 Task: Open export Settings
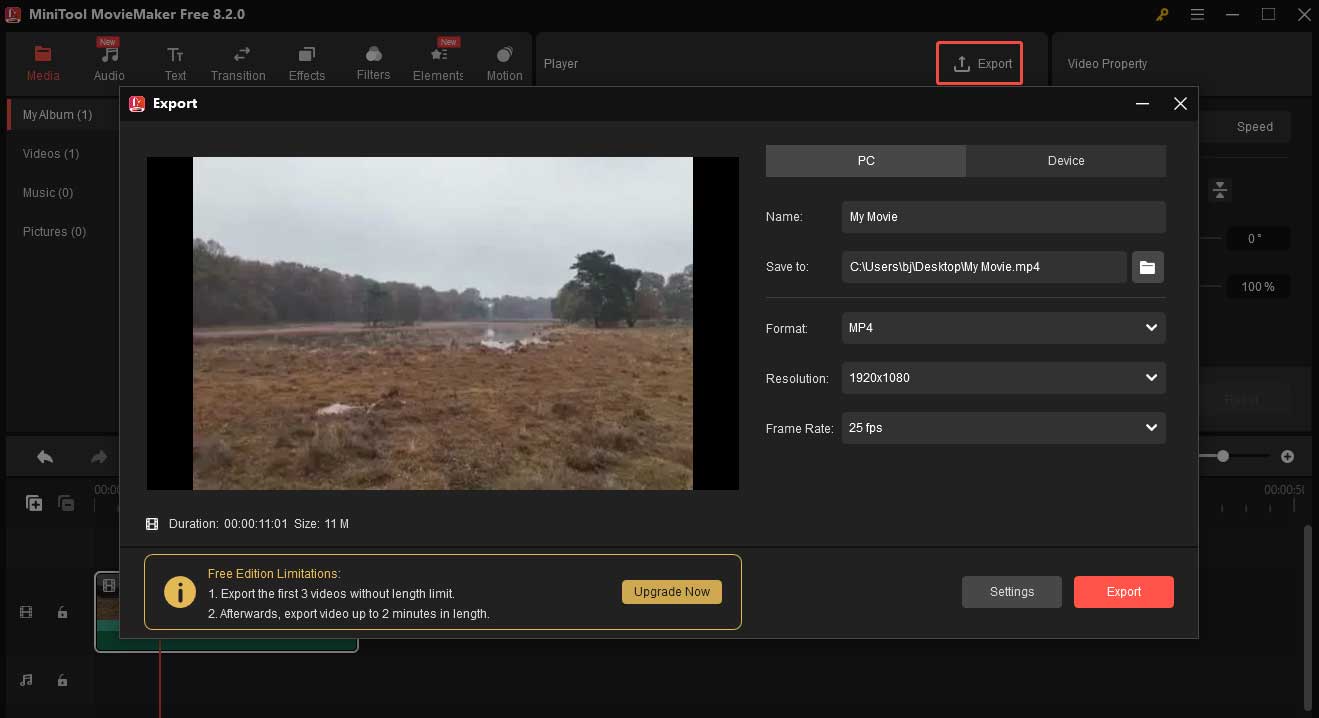[x=1012, y=592]
